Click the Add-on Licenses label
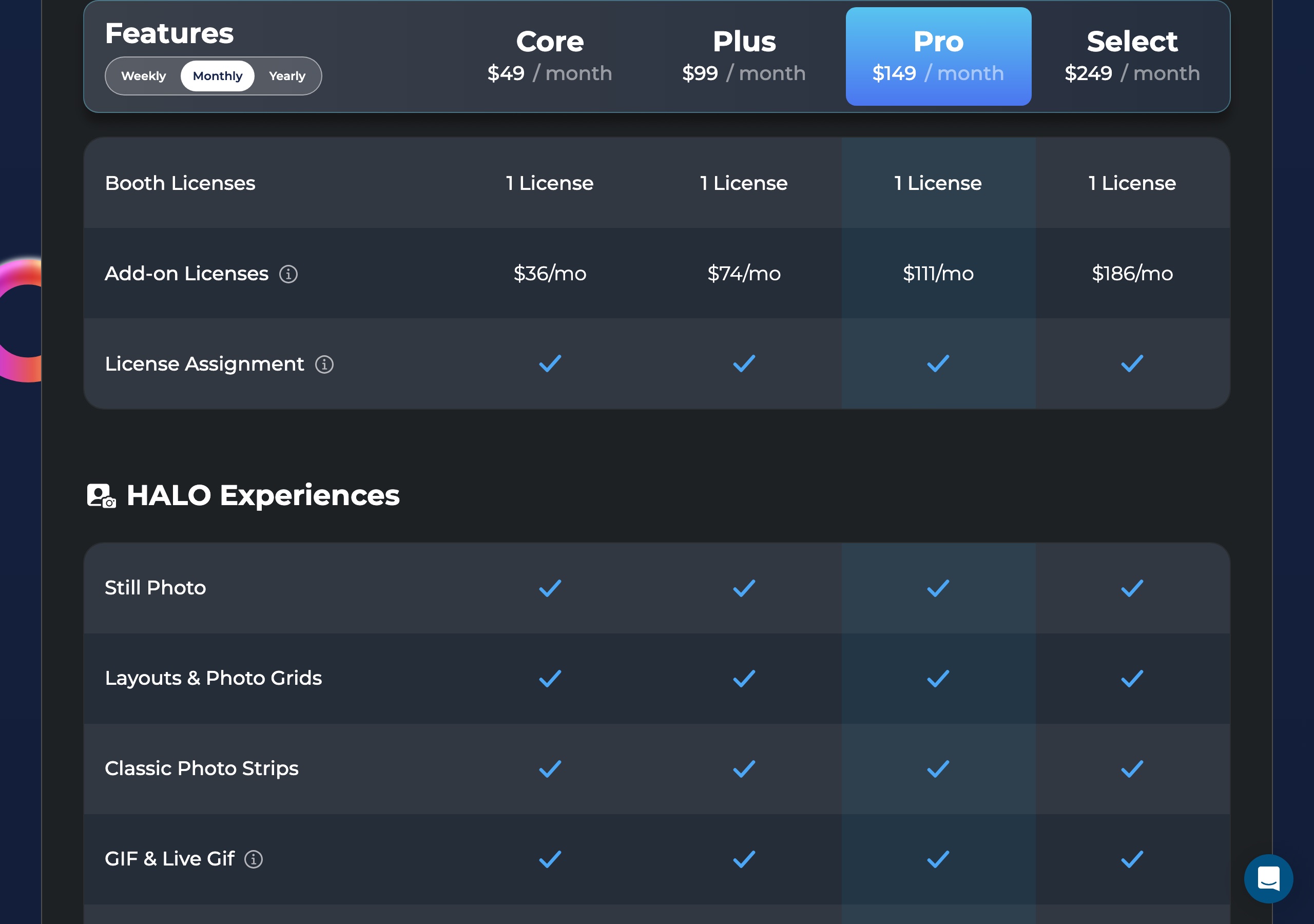This screenshot has height=924, width=1314. (186, 274)
